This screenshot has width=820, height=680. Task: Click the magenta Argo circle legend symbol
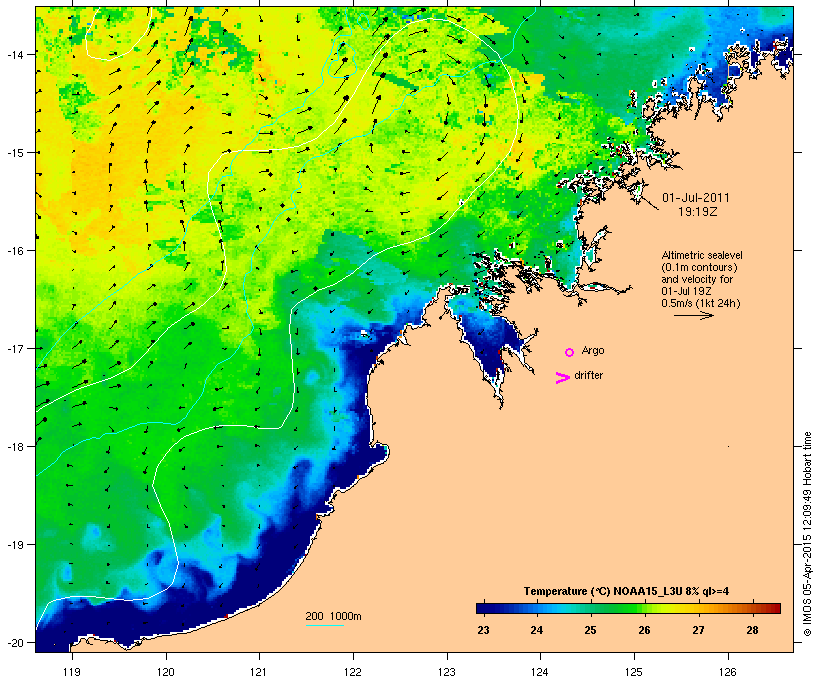click(x=570, y=353)
